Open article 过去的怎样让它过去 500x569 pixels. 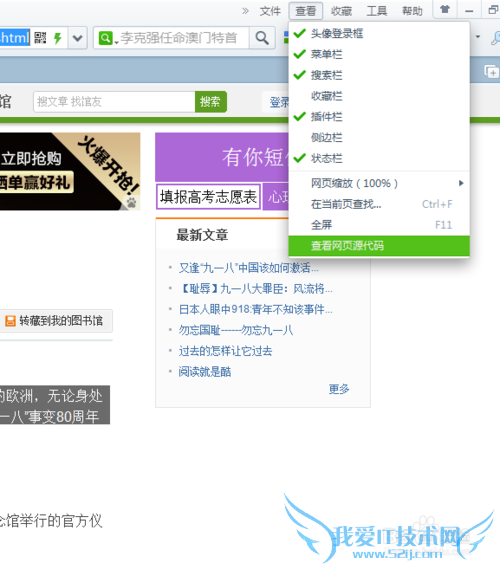click(225, 351)
